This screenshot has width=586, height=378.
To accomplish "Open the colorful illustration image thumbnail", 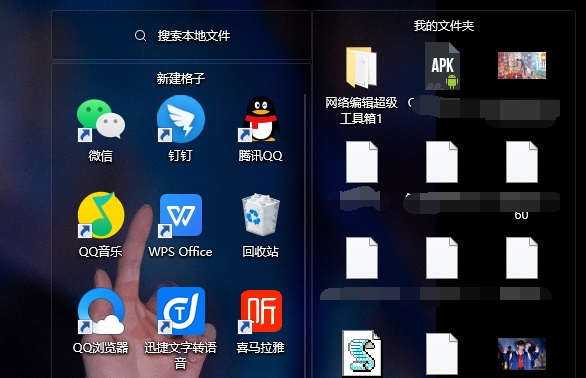I will click(x=522, y=65).
